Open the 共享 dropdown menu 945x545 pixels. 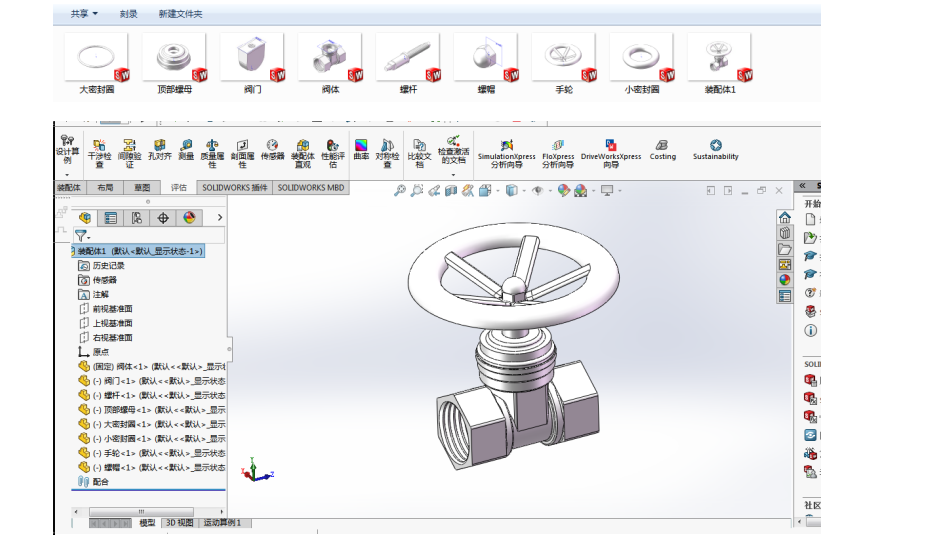(84, 14)
